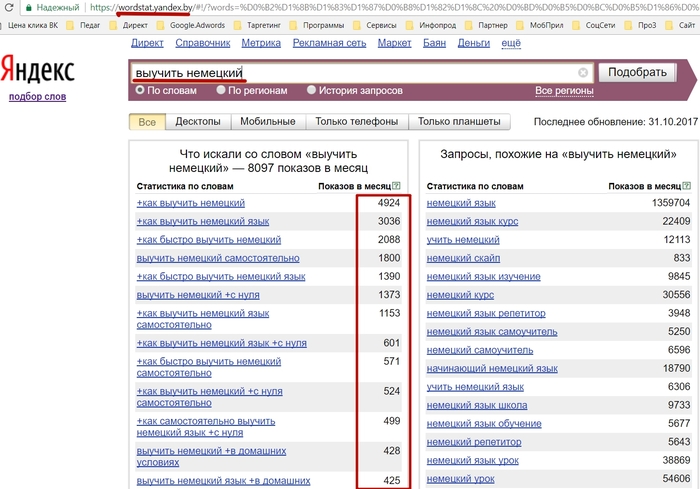Screen dimensions: 700x489
Task: Open similar query 'немецкий урок'
Action: (x=461, y=479)
